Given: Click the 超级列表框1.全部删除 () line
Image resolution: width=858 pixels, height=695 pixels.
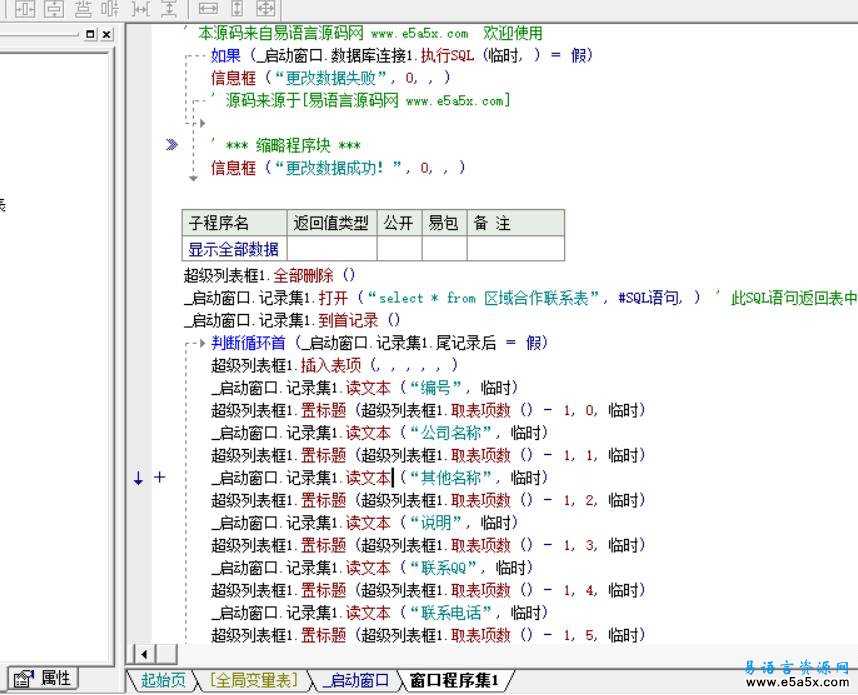Looking at the screenshot, I should (x=269, y=275).
